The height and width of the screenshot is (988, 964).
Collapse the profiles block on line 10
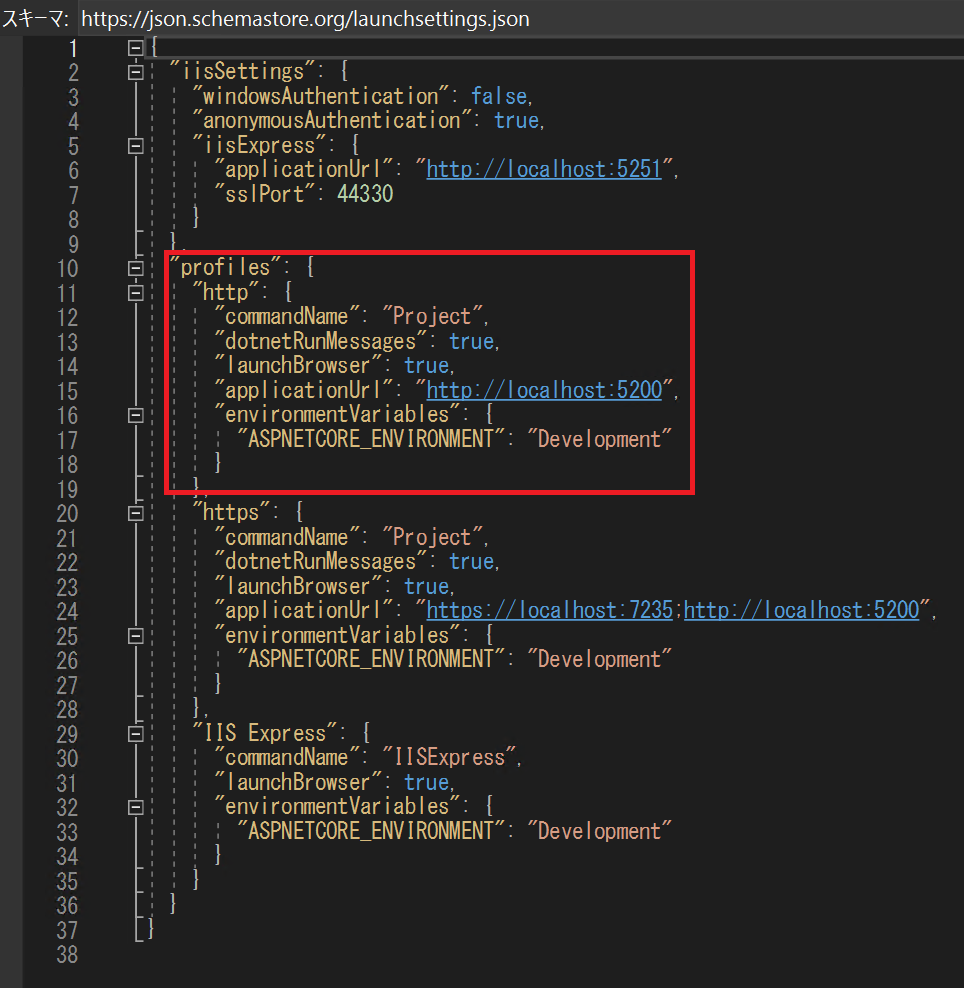pyautogui.click(x=135, y=268)
